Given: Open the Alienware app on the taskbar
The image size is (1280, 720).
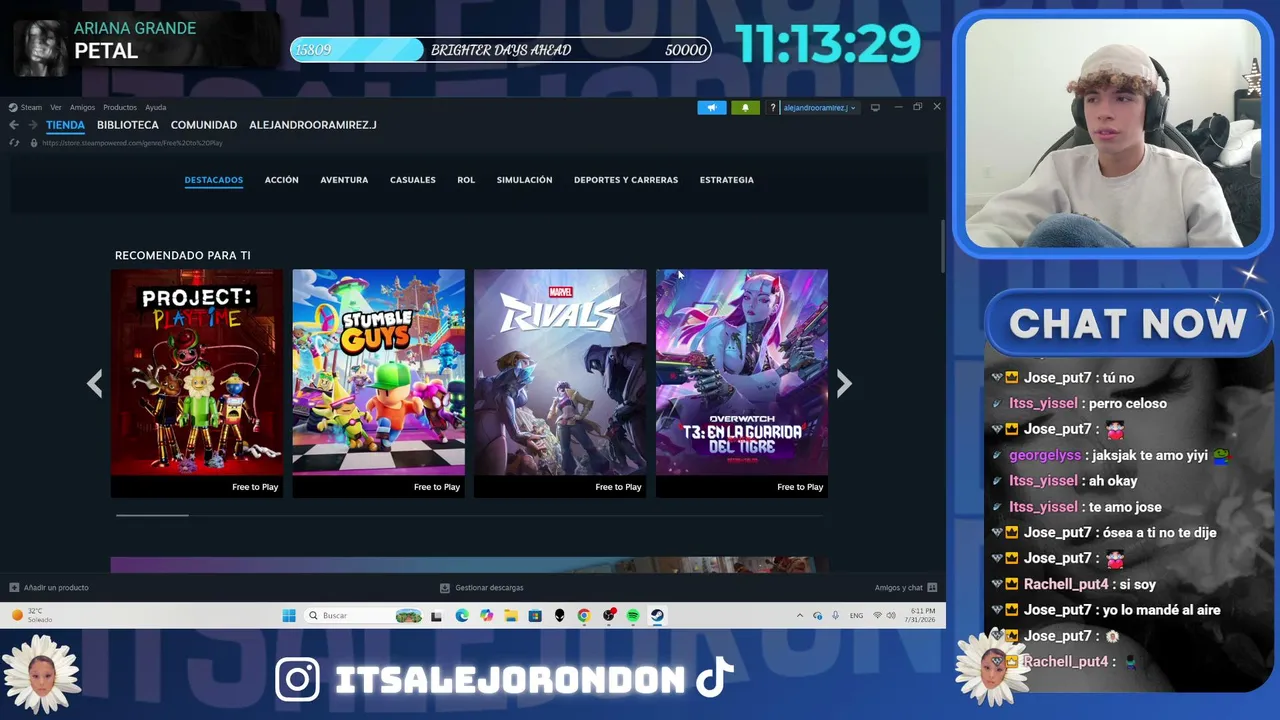Looking at the screenshot, I should pos(560,616).
